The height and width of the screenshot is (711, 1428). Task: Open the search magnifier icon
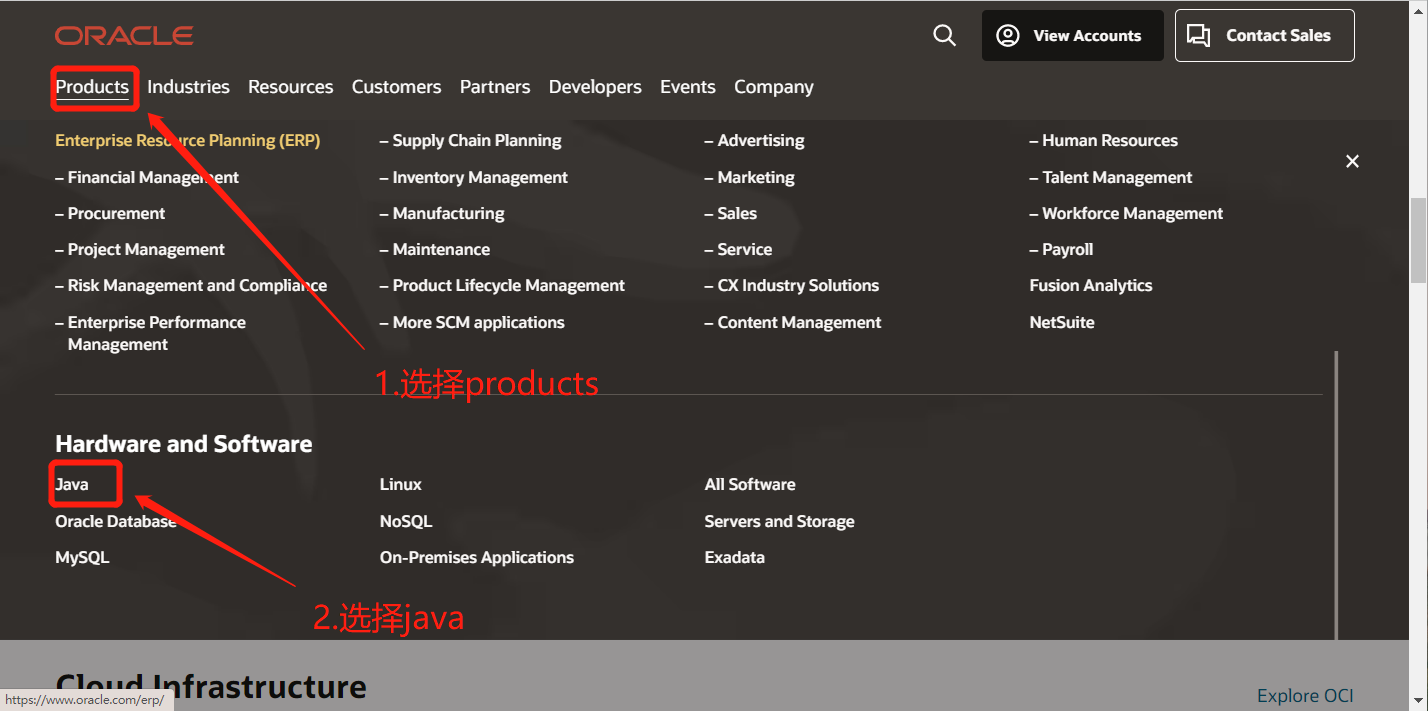[x=944, y=36]
